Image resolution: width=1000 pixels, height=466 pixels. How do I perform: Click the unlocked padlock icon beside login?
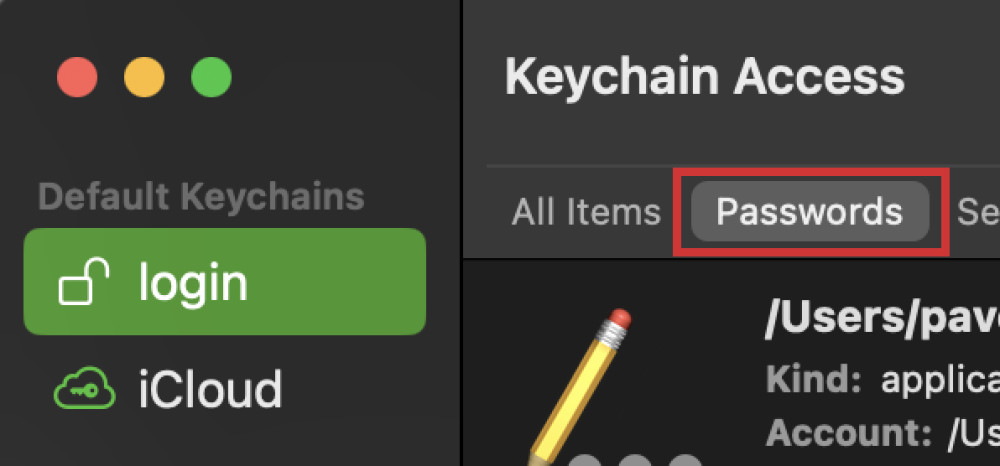84,281
